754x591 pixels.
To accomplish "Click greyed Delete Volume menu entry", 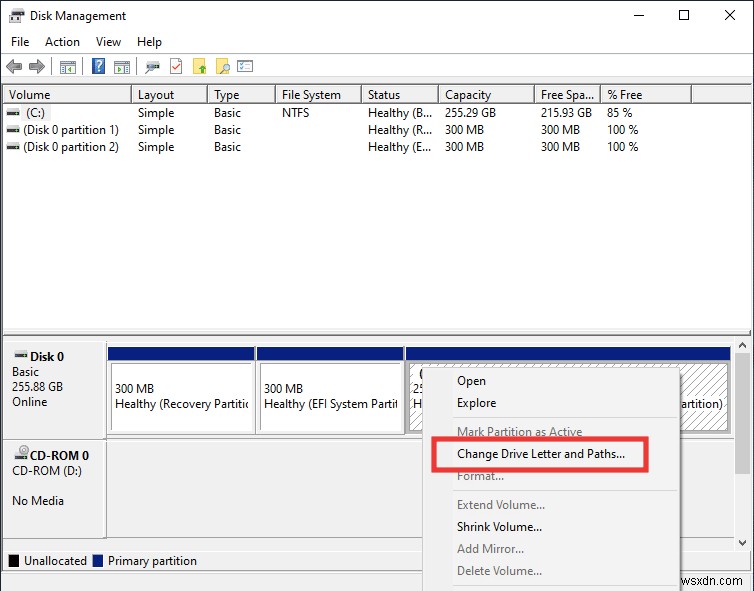I will (x=551, y=571).
